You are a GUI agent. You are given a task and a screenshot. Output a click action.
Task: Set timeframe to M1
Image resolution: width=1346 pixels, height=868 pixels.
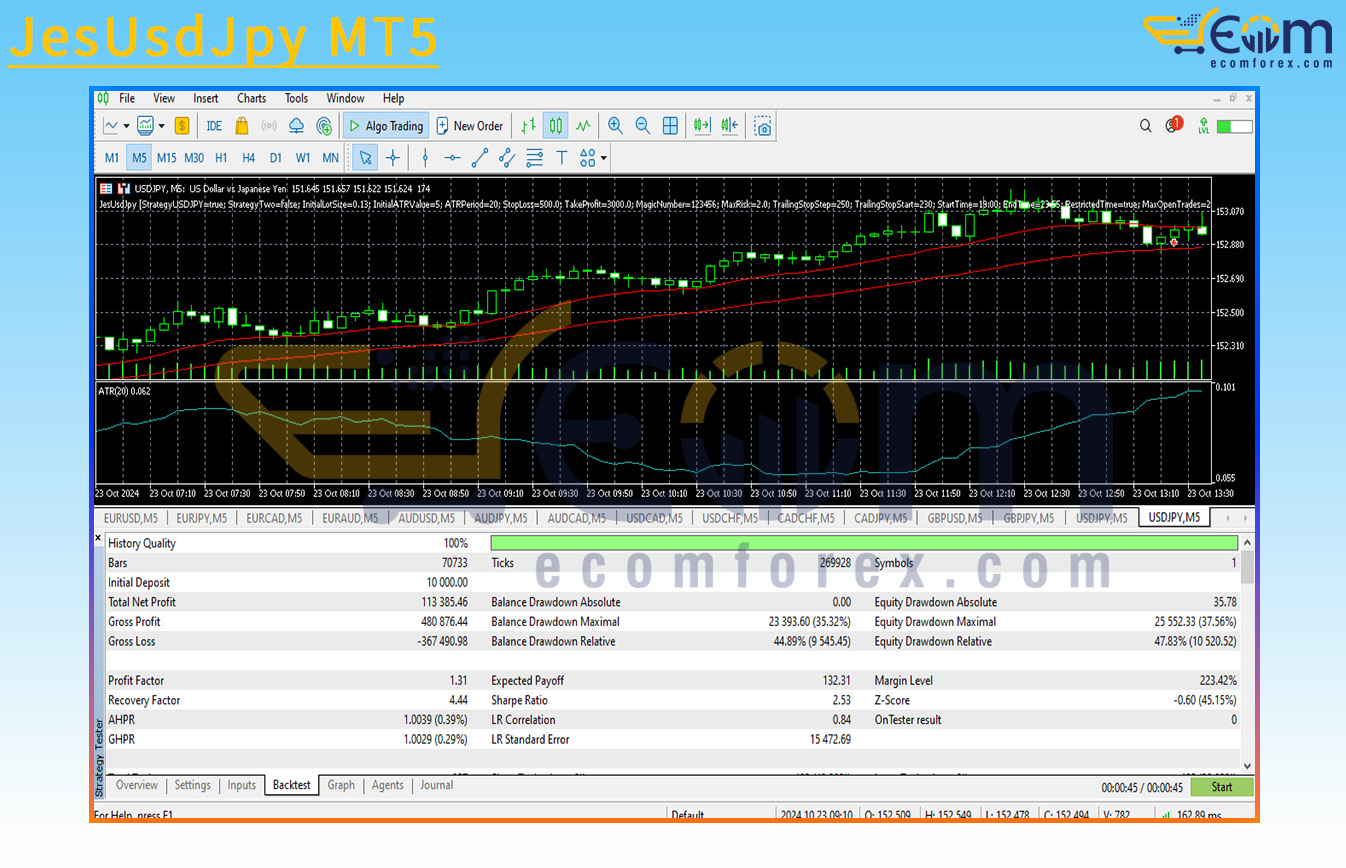[112, 158]
